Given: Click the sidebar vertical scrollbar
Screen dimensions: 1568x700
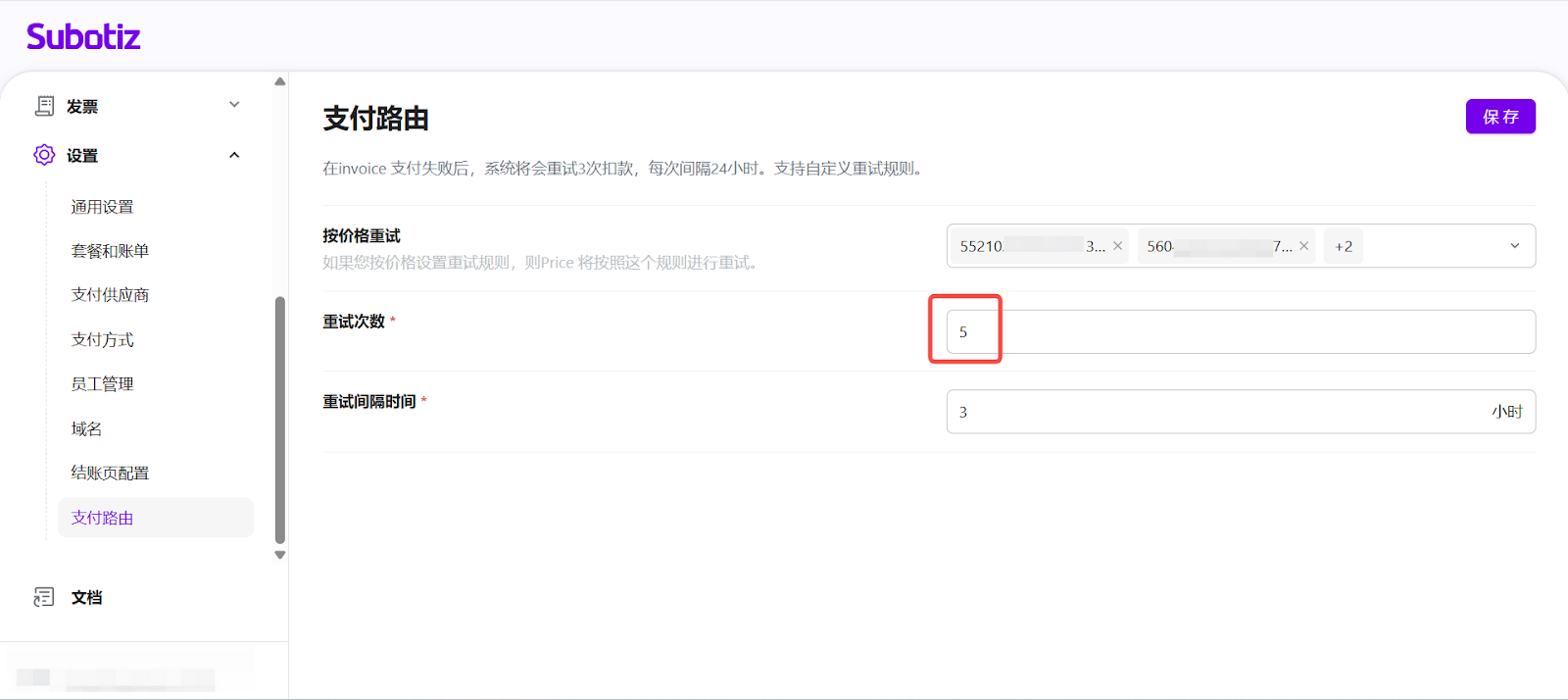Looking at the screenshot, I should [280, 420].
